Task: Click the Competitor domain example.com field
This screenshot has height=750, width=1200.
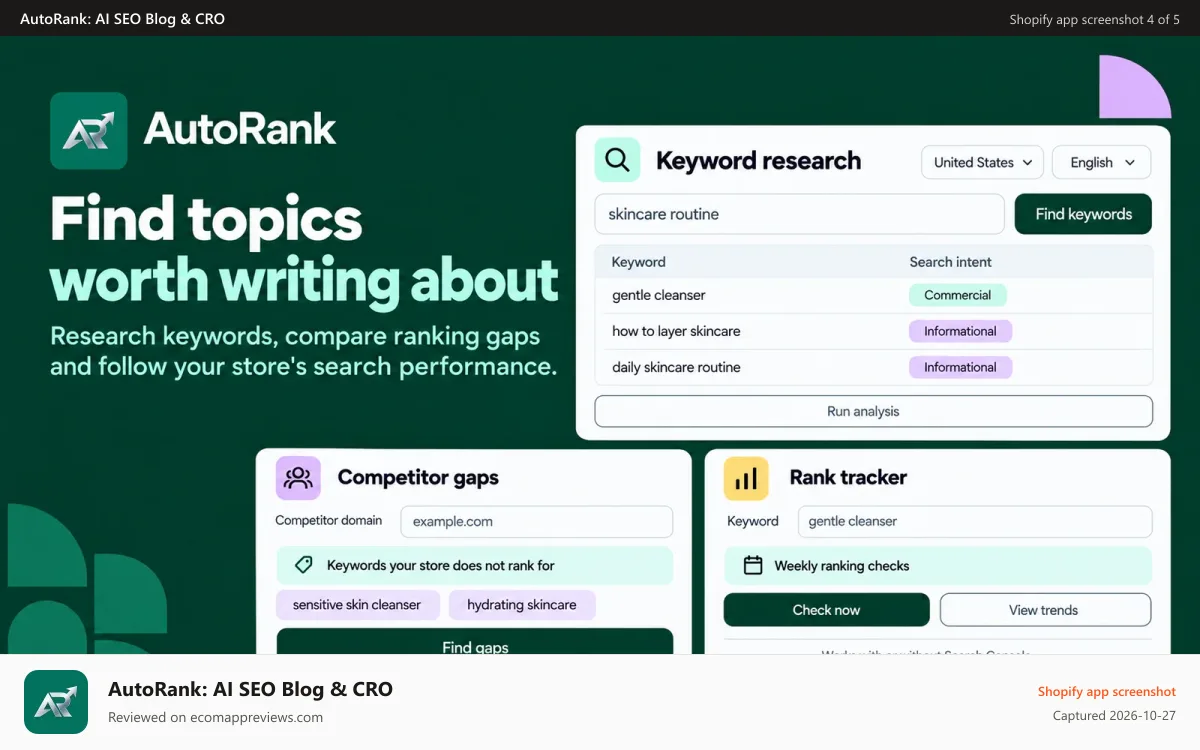Action: tap(537, 521)
